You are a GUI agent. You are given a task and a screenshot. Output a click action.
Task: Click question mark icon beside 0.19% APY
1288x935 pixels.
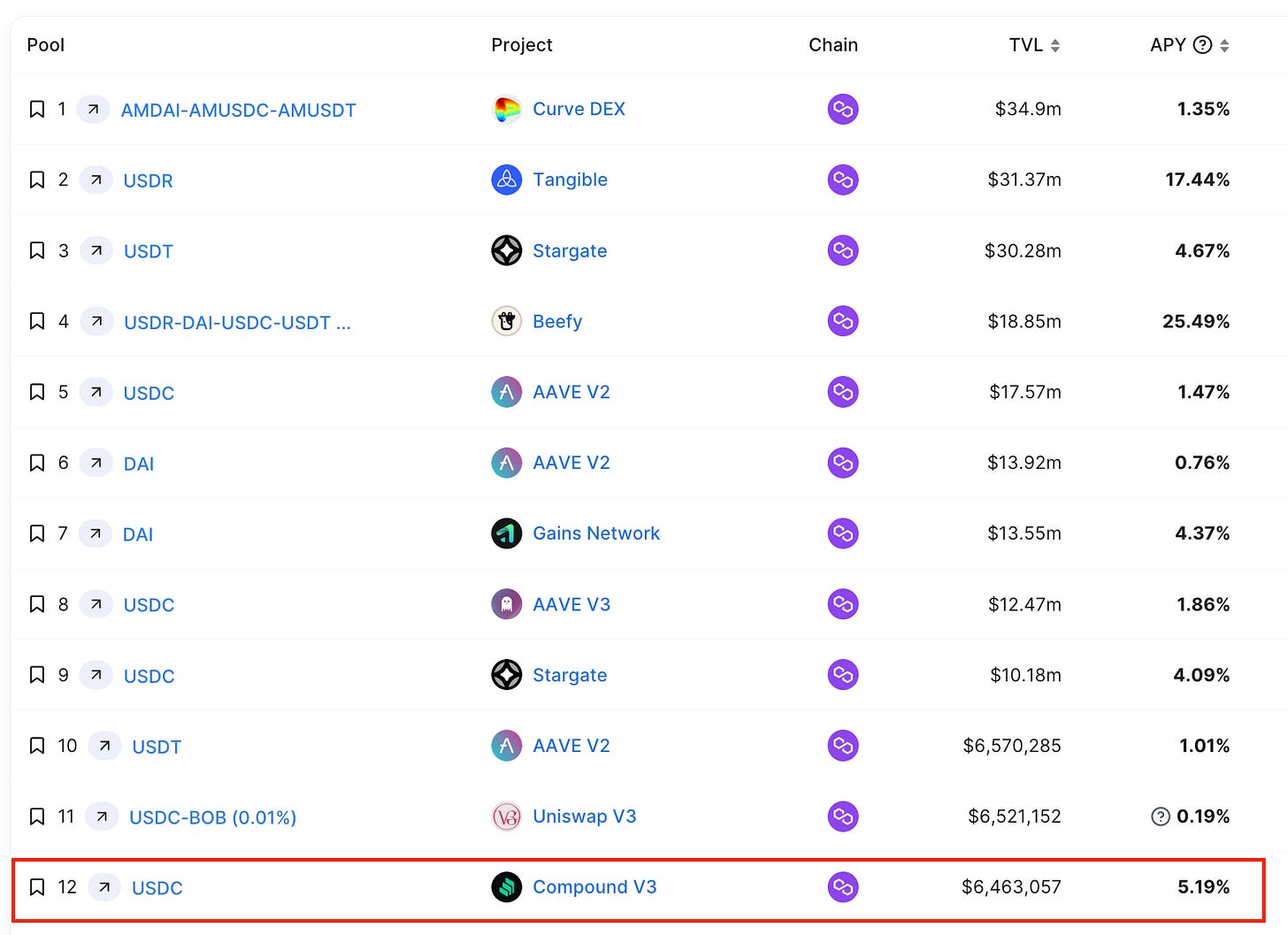tap(1161, 816)
